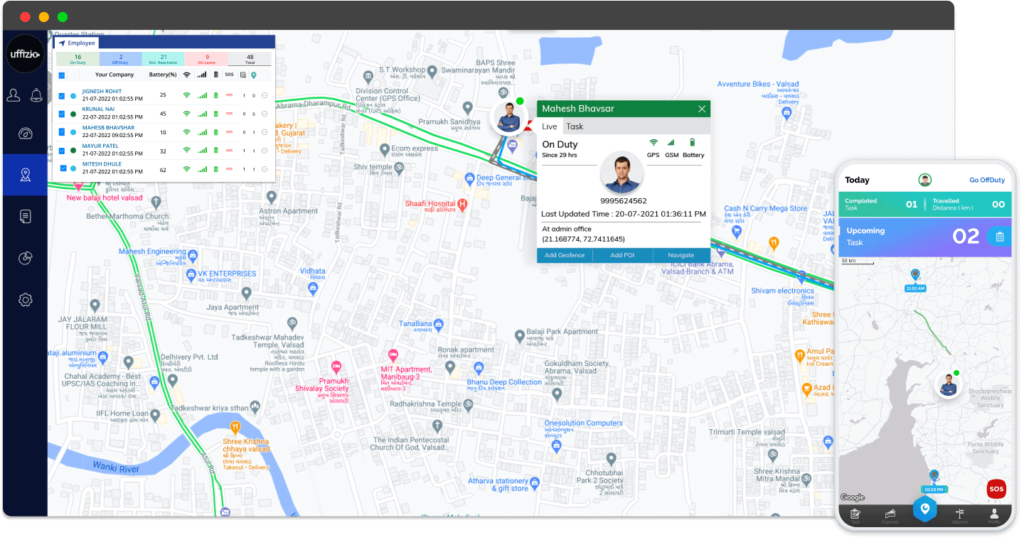Select the live map tracking icon in sidebar
Viewport: 1024px width, 540px height.
pyautogui.click(x=25, y=175)
